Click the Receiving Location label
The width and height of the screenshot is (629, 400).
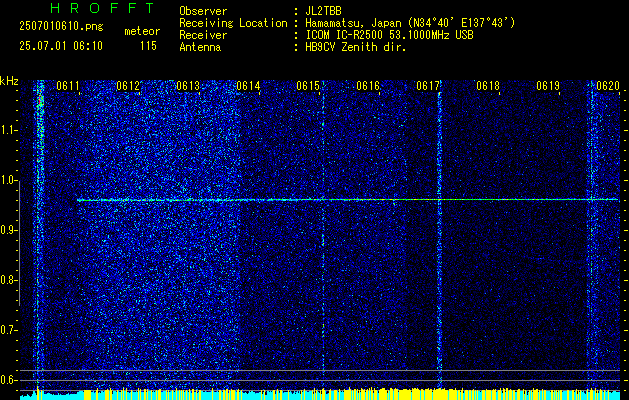(x=233, y=23)
